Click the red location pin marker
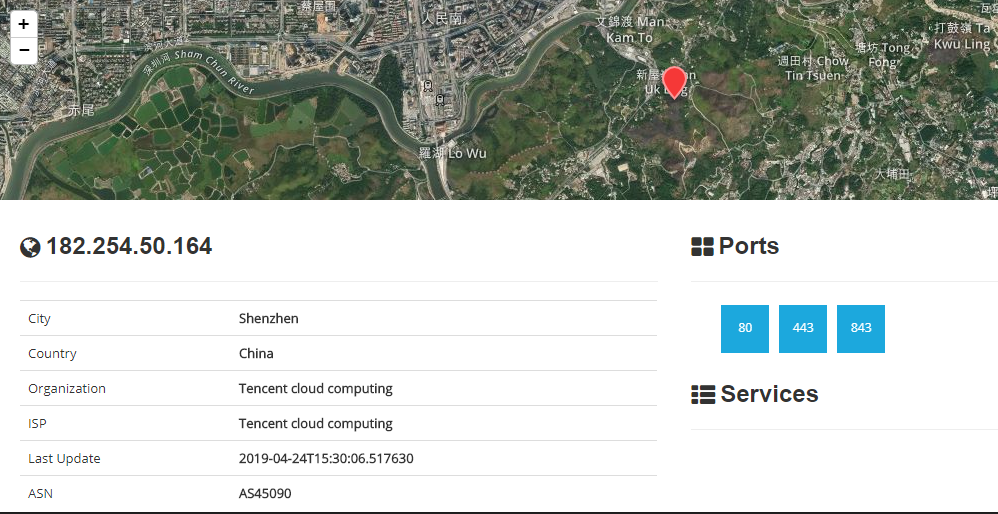This screenshot has height=514, width=998. 674,83
